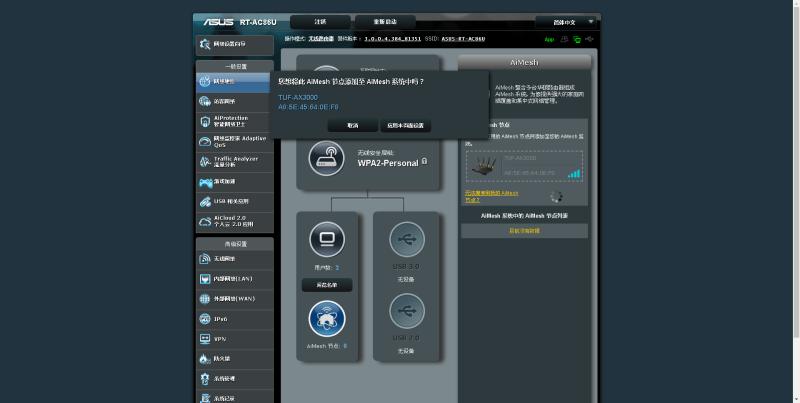Open the SSID ASUS-RT-AC86U link
This screenshot has width=800, height=403.
463,39
